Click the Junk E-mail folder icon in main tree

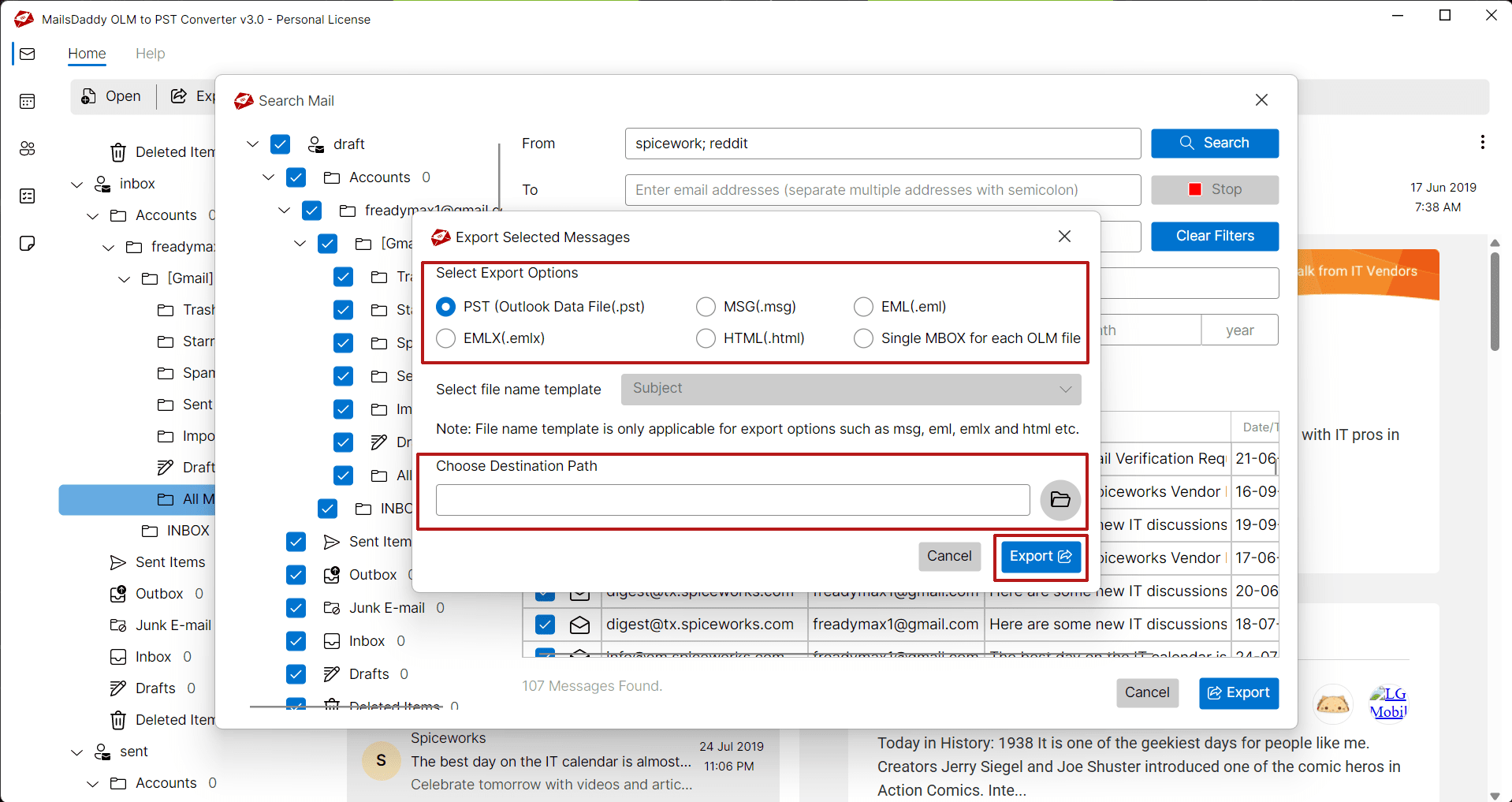tap(118, 625)
